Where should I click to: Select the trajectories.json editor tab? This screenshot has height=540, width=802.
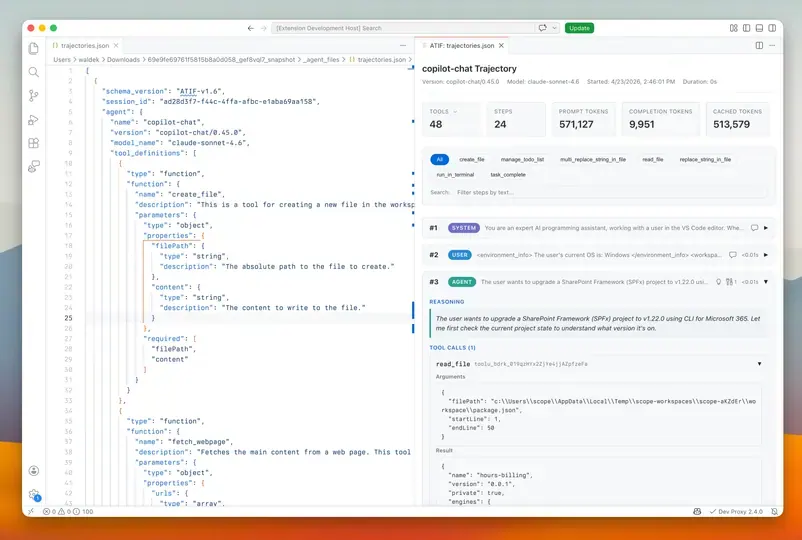coord(84,46)
